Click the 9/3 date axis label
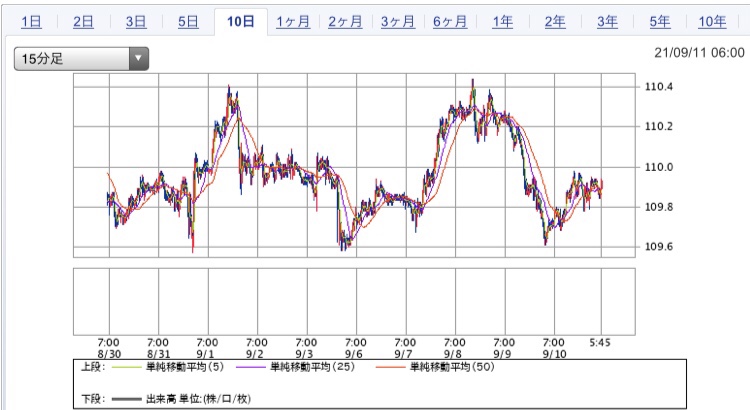This screenshot has height=410, width=750. (x=304, y=354)
